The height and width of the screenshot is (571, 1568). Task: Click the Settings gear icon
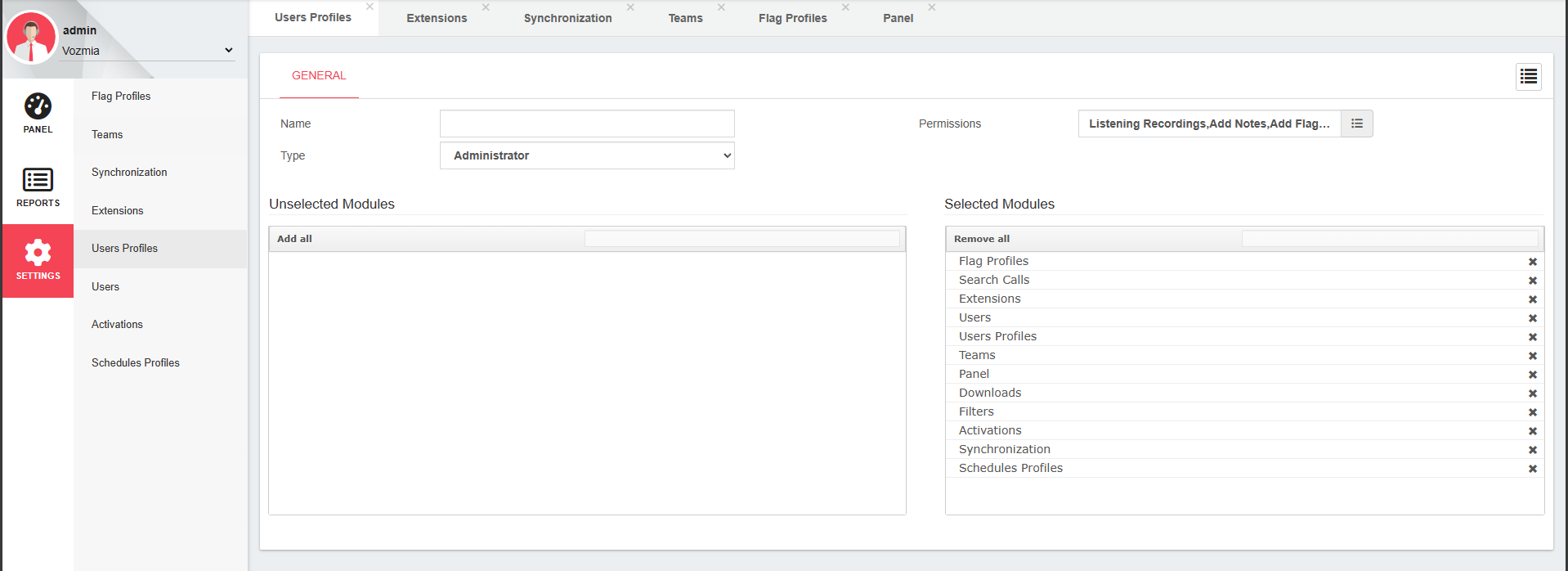coord(38,253)
